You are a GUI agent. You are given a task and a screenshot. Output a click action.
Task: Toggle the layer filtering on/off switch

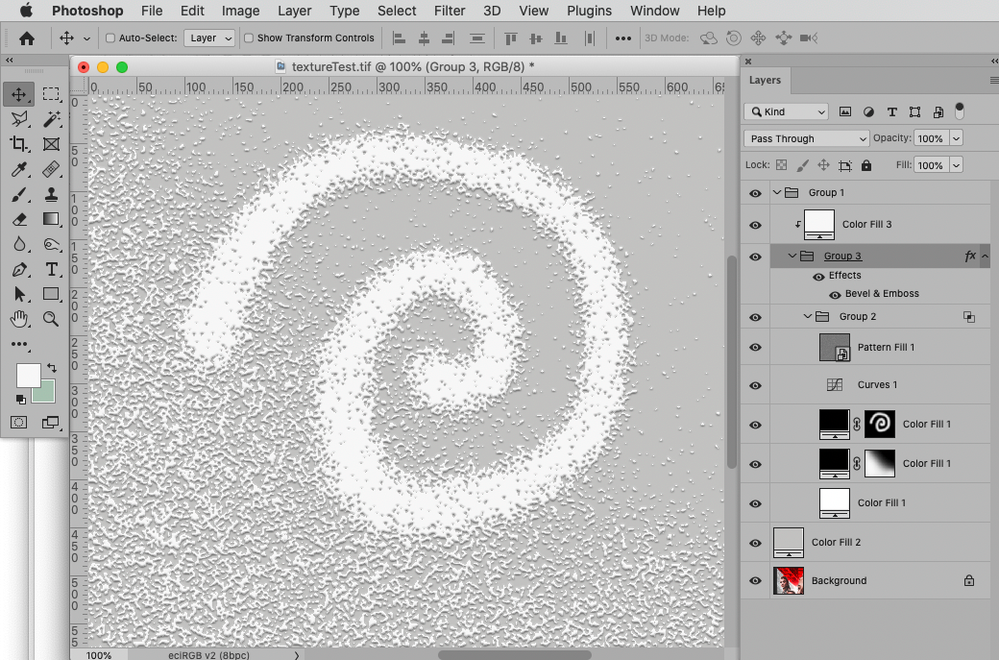click(x=959, y=111)
